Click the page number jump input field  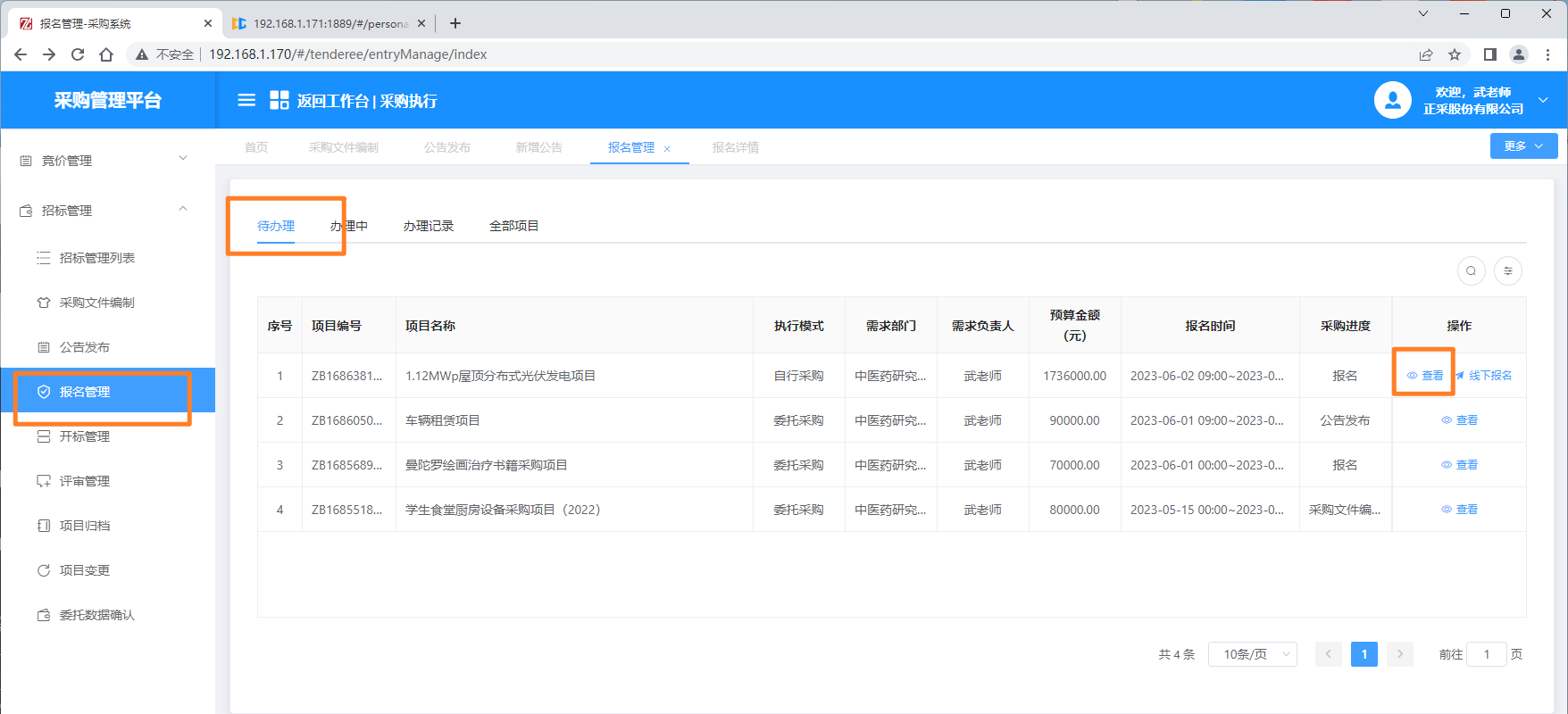click(1487, 654)
